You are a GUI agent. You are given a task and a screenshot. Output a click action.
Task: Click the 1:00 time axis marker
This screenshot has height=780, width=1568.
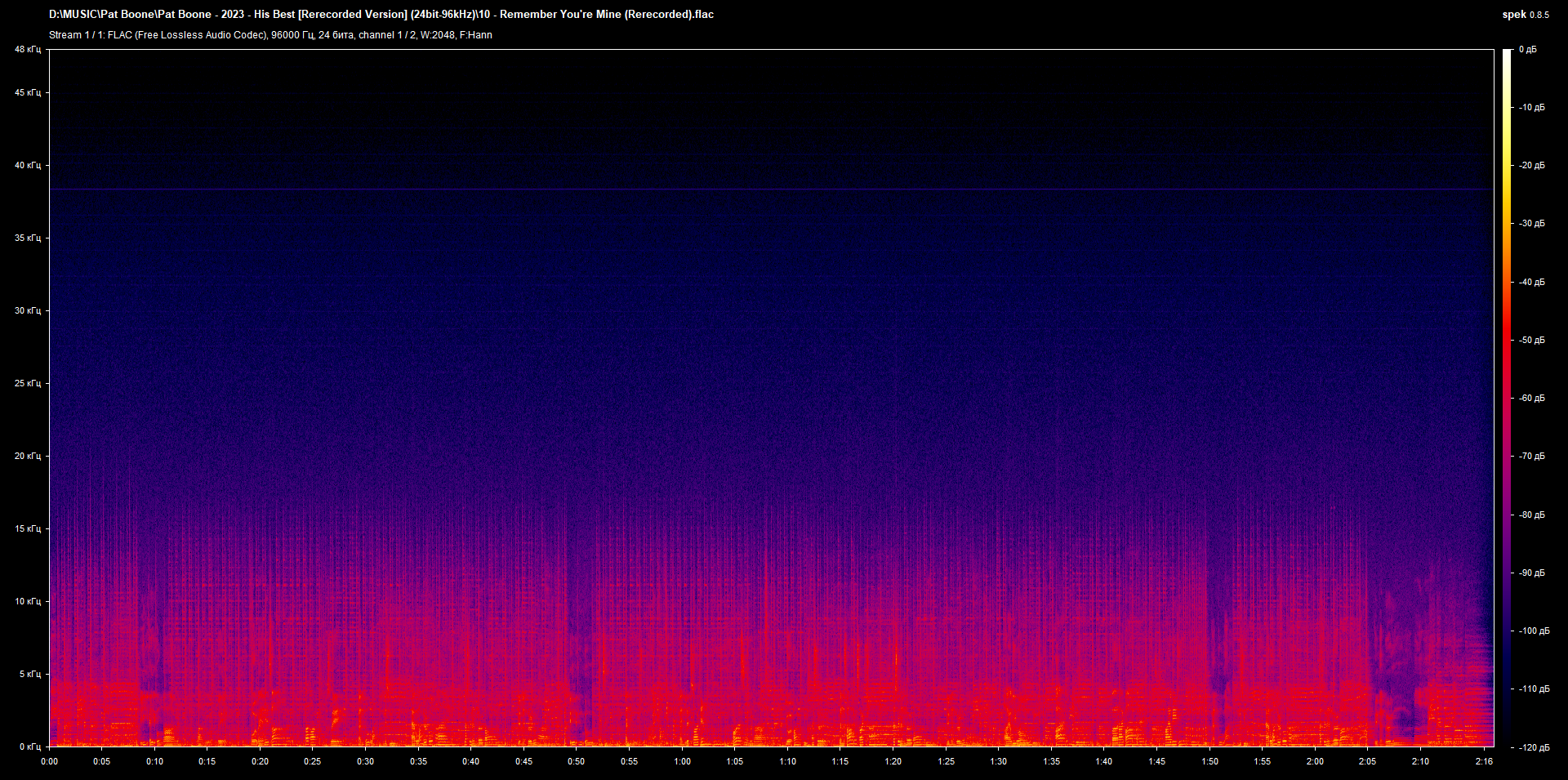(x=682, y=761)
